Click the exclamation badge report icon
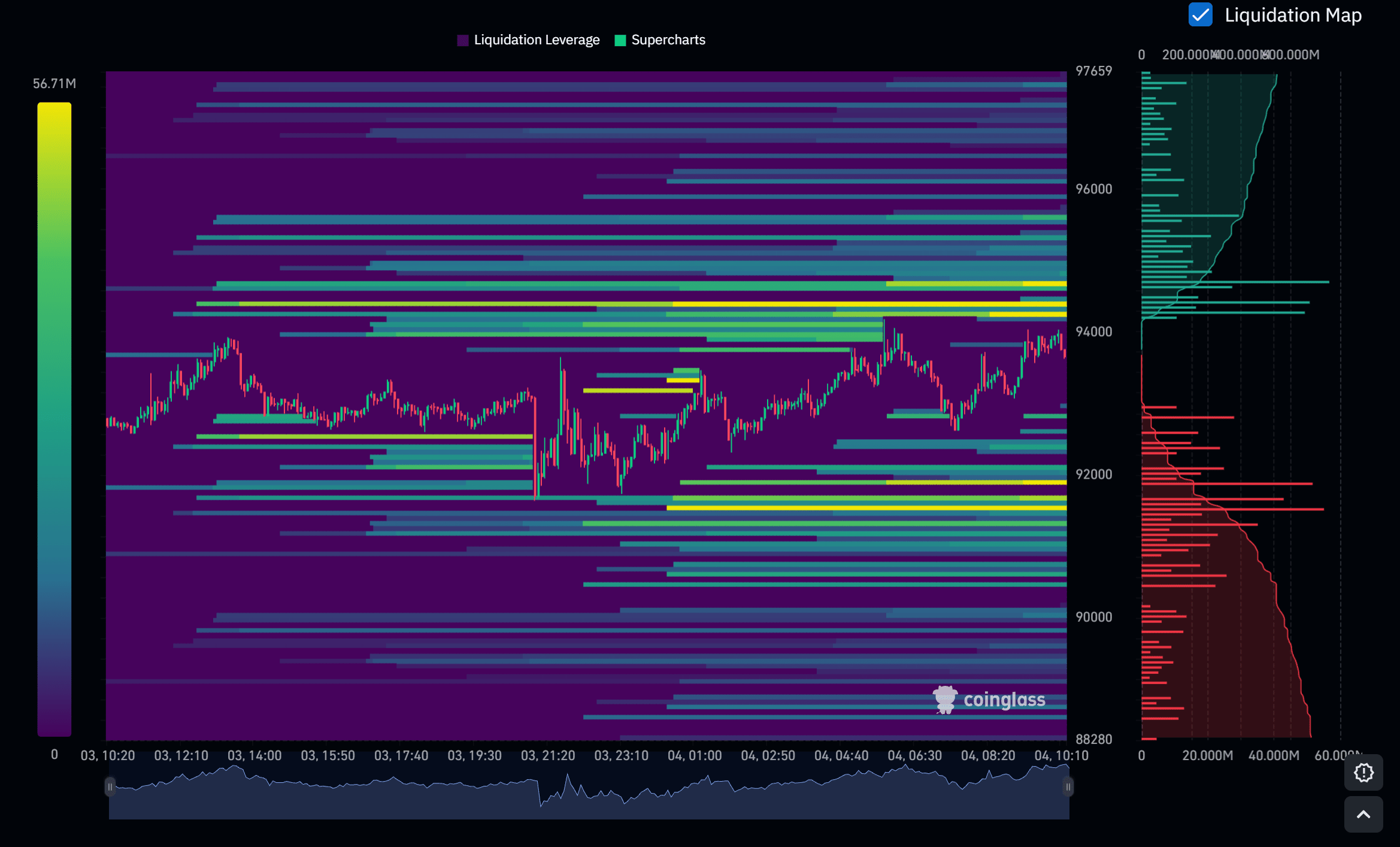This screenshot has width=1400, height=847. 1363,773
